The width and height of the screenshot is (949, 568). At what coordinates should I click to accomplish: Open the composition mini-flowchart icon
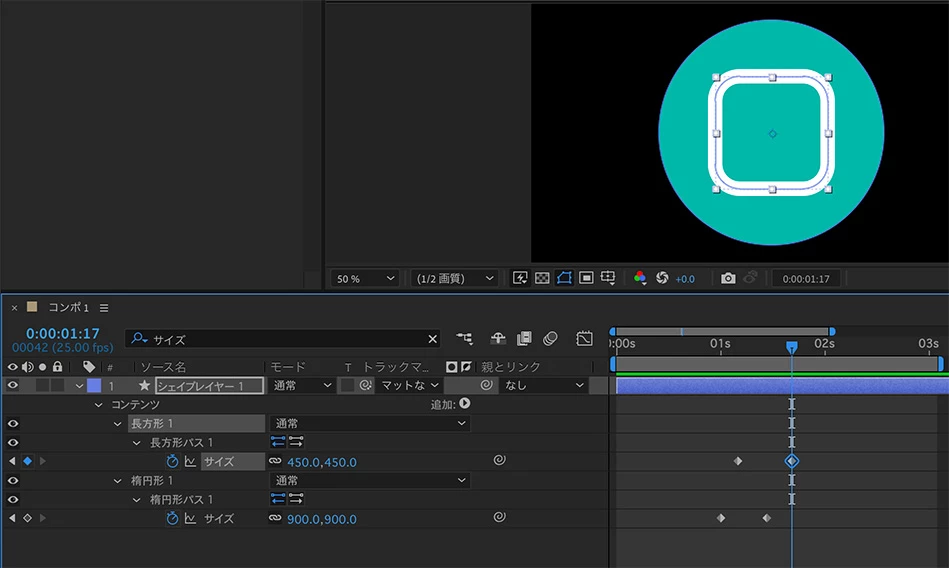pos(465,338)
